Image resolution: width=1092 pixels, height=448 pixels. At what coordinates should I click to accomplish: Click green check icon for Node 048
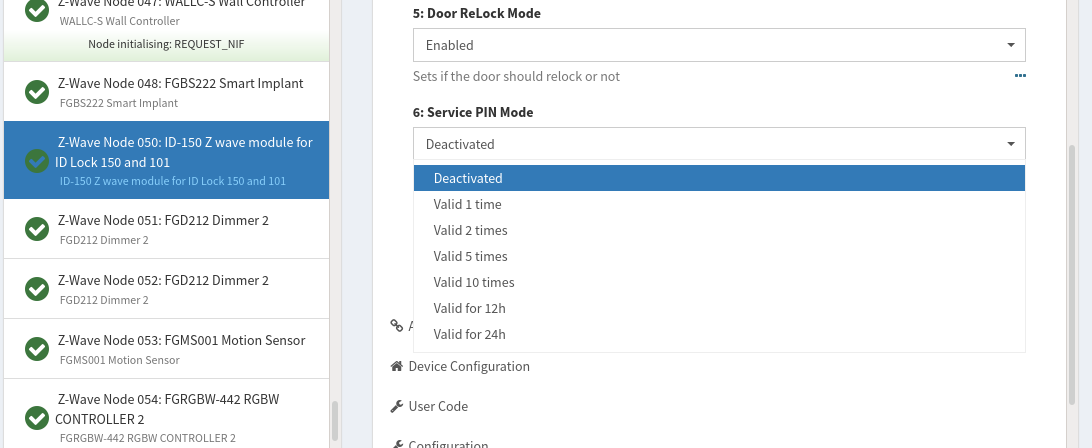click(37, 92)
